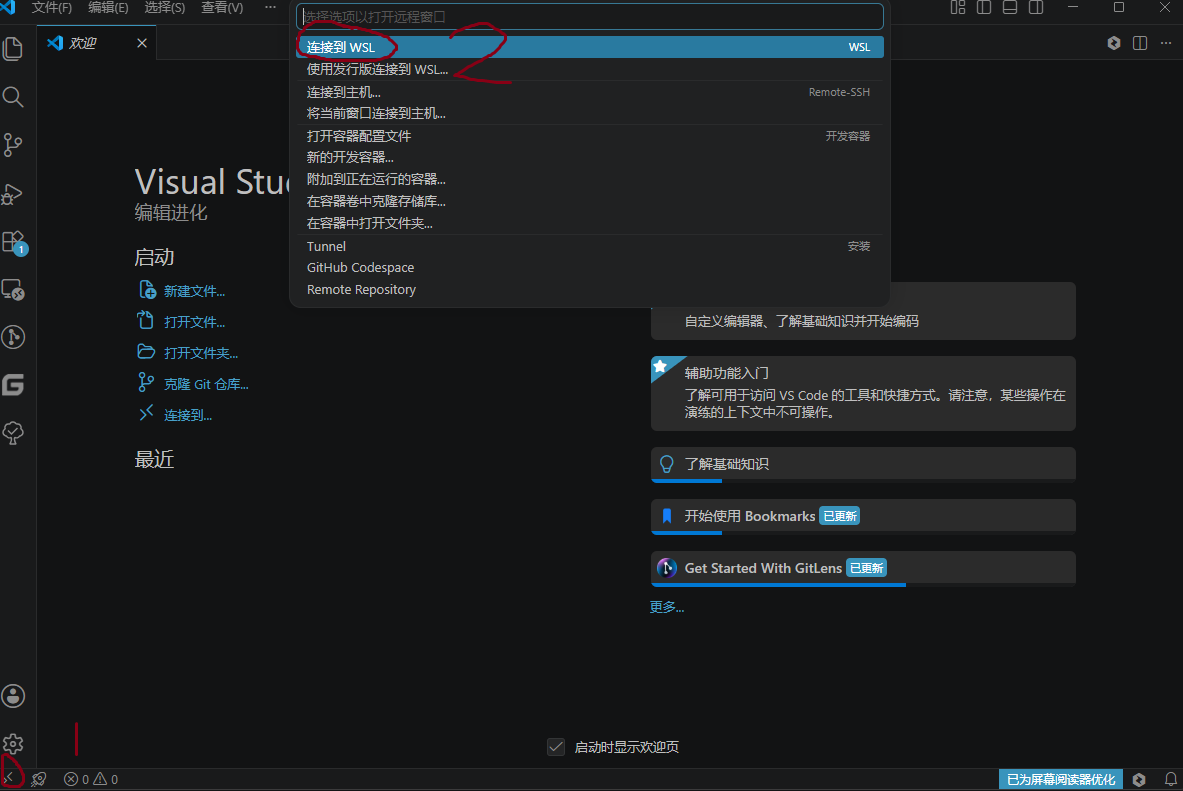The image size is (1183, 791).
Task: Open the 编辑(E) menu
Action: coord(108,8)
